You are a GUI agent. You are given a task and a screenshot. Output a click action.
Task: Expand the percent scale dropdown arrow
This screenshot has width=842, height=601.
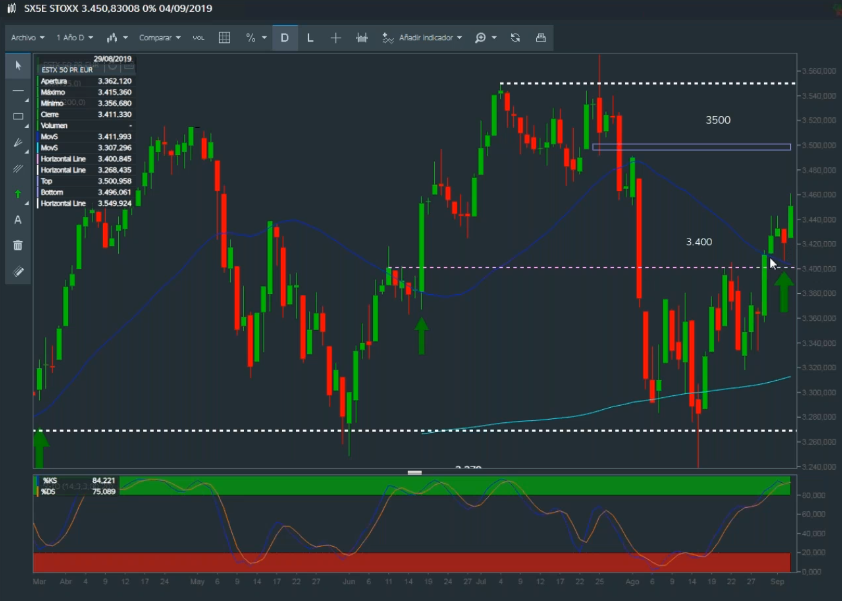[264, 38]
